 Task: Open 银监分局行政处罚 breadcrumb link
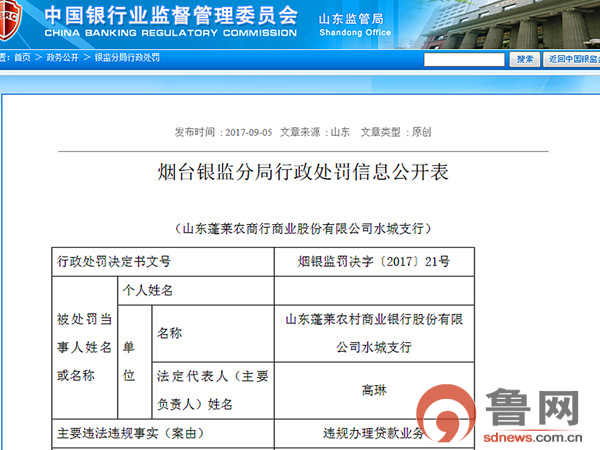pos(127,58)
